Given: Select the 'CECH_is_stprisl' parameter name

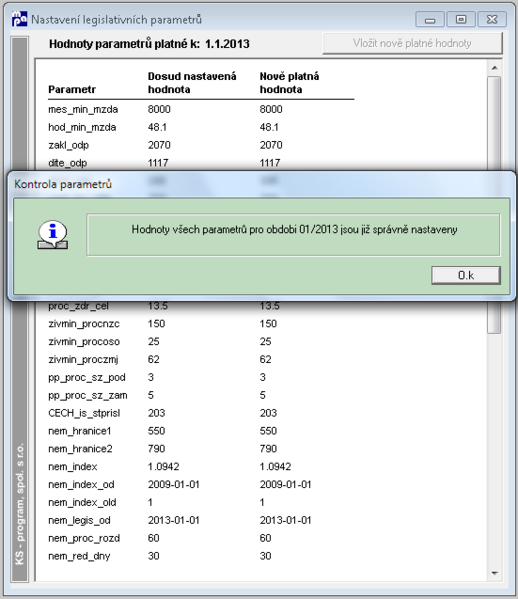Looking at the screenshot, I should click(x=84, y=413).
